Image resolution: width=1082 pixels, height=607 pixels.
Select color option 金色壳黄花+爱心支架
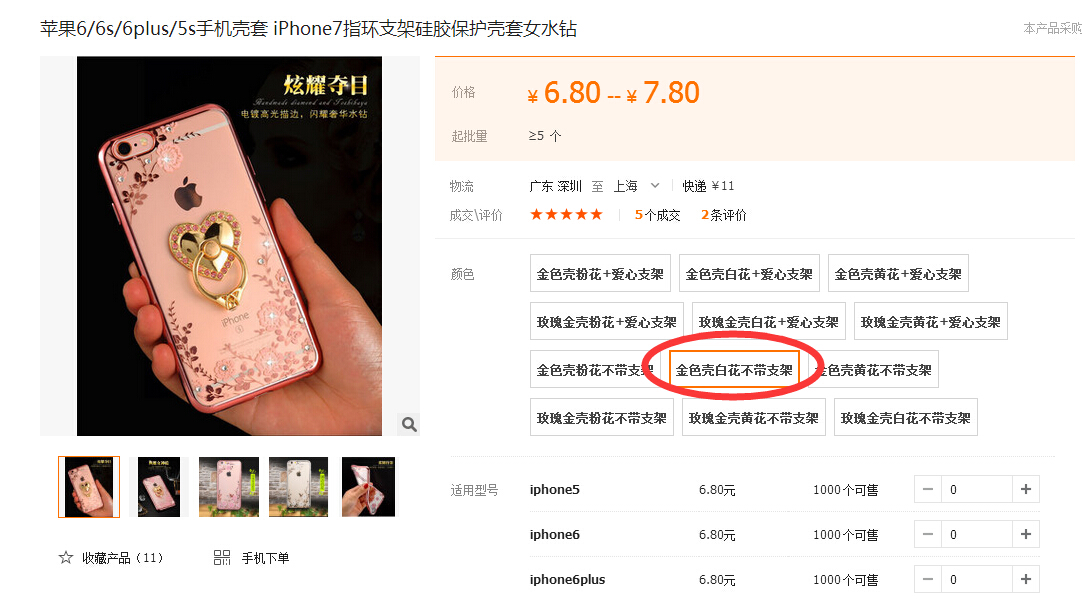click(898, 273)
